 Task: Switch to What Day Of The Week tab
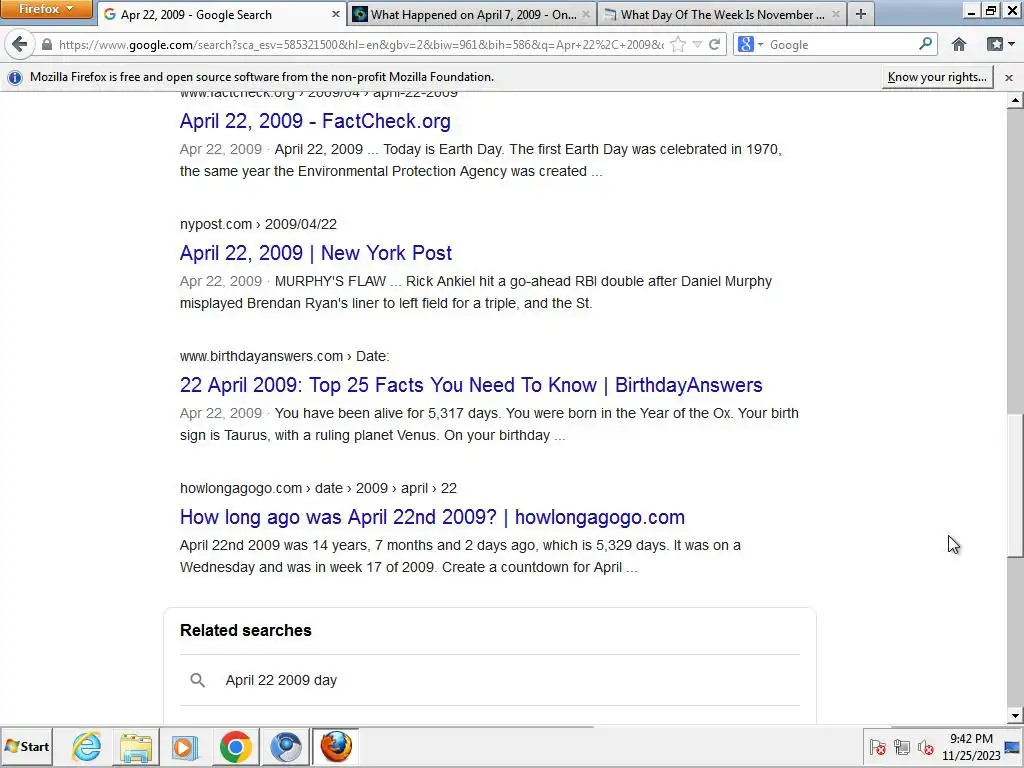722,14
